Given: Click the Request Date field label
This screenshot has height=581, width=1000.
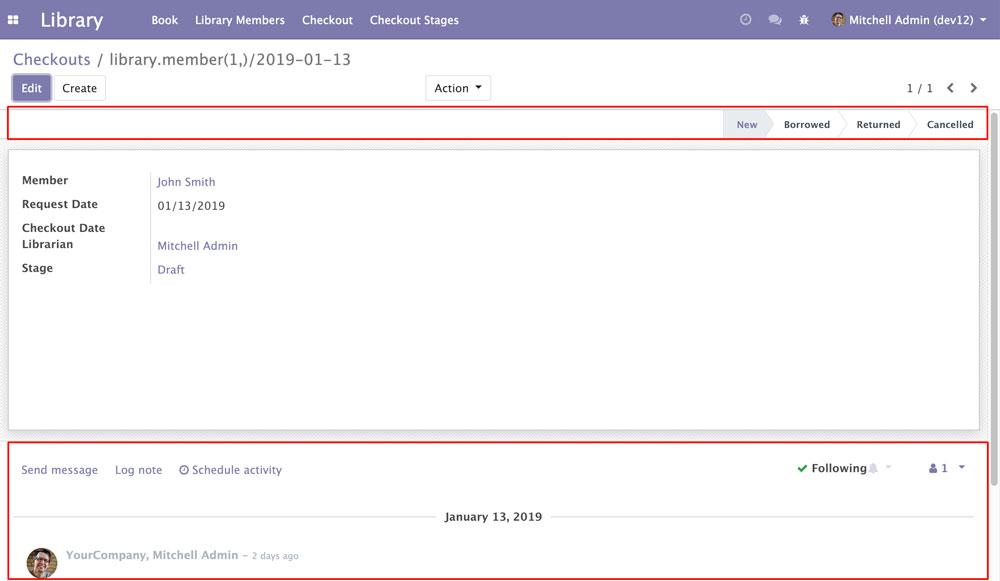Looking at the screenshot, I should click(x=60, y=204).
